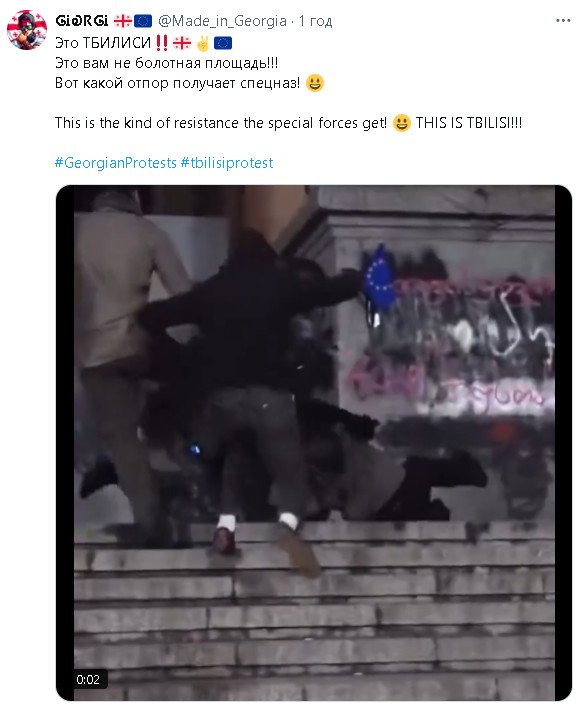Viewport: 582px width, 710px height.
Task: Open the three-dot more options menu
Action: pyautogui.click(x=563, y=20)
